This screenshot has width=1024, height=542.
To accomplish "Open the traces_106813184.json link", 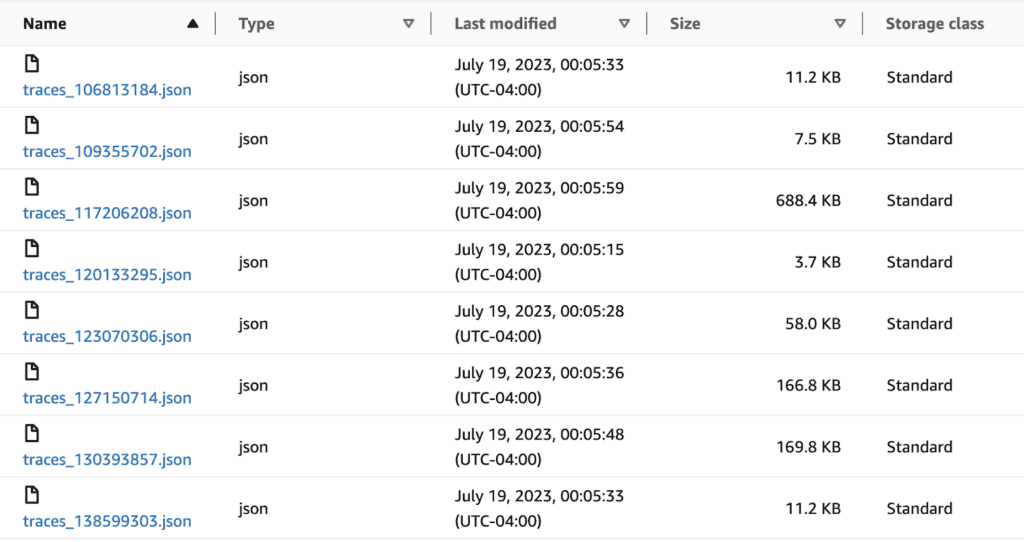I will click(107, 90).
